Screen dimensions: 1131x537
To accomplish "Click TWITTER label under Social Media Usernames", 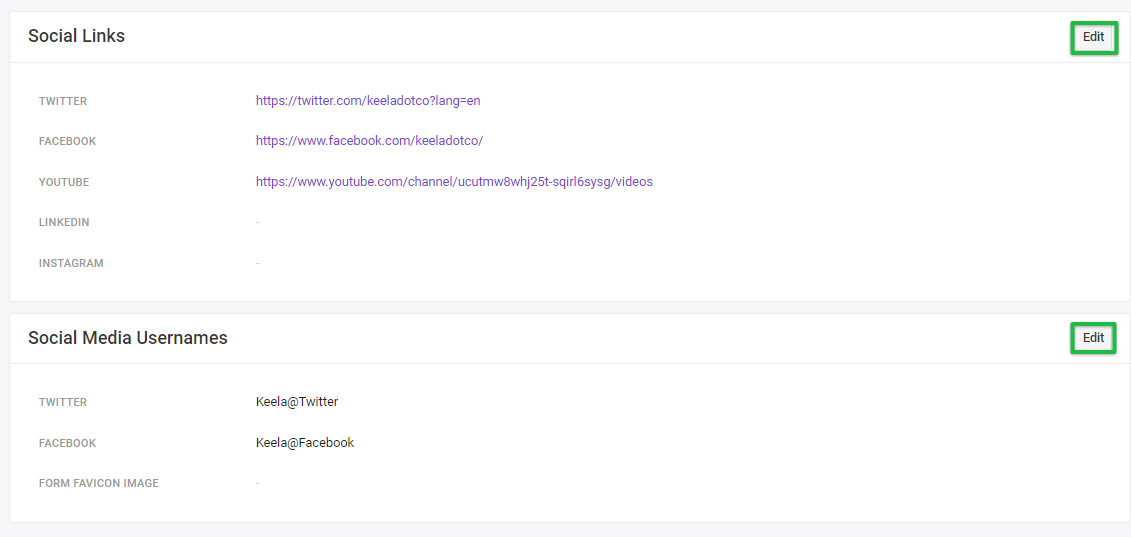I will point(63,402).
